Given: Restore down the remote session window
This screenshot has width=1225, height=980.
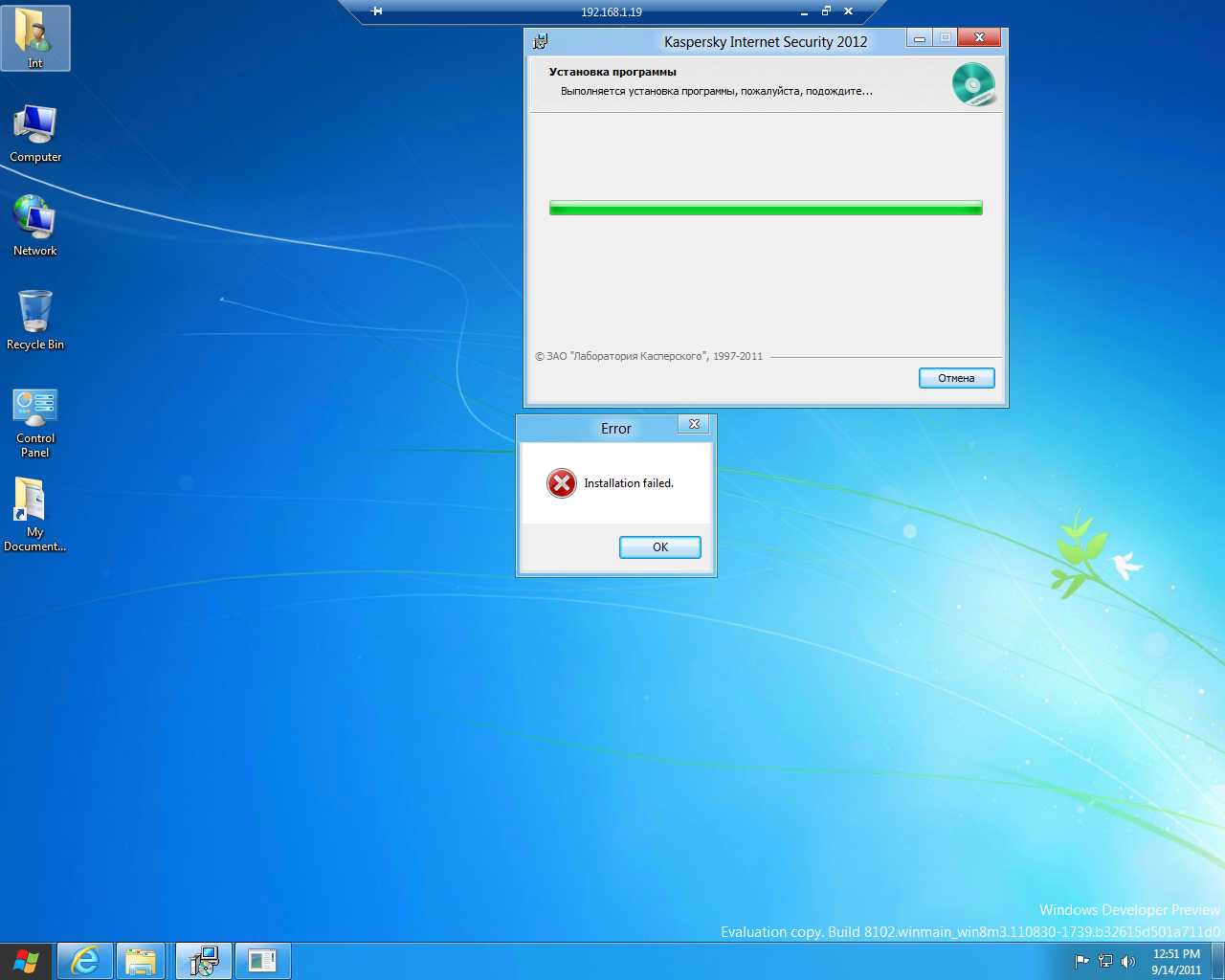Looking at the screenshot, I should click(x=826, y=11).
